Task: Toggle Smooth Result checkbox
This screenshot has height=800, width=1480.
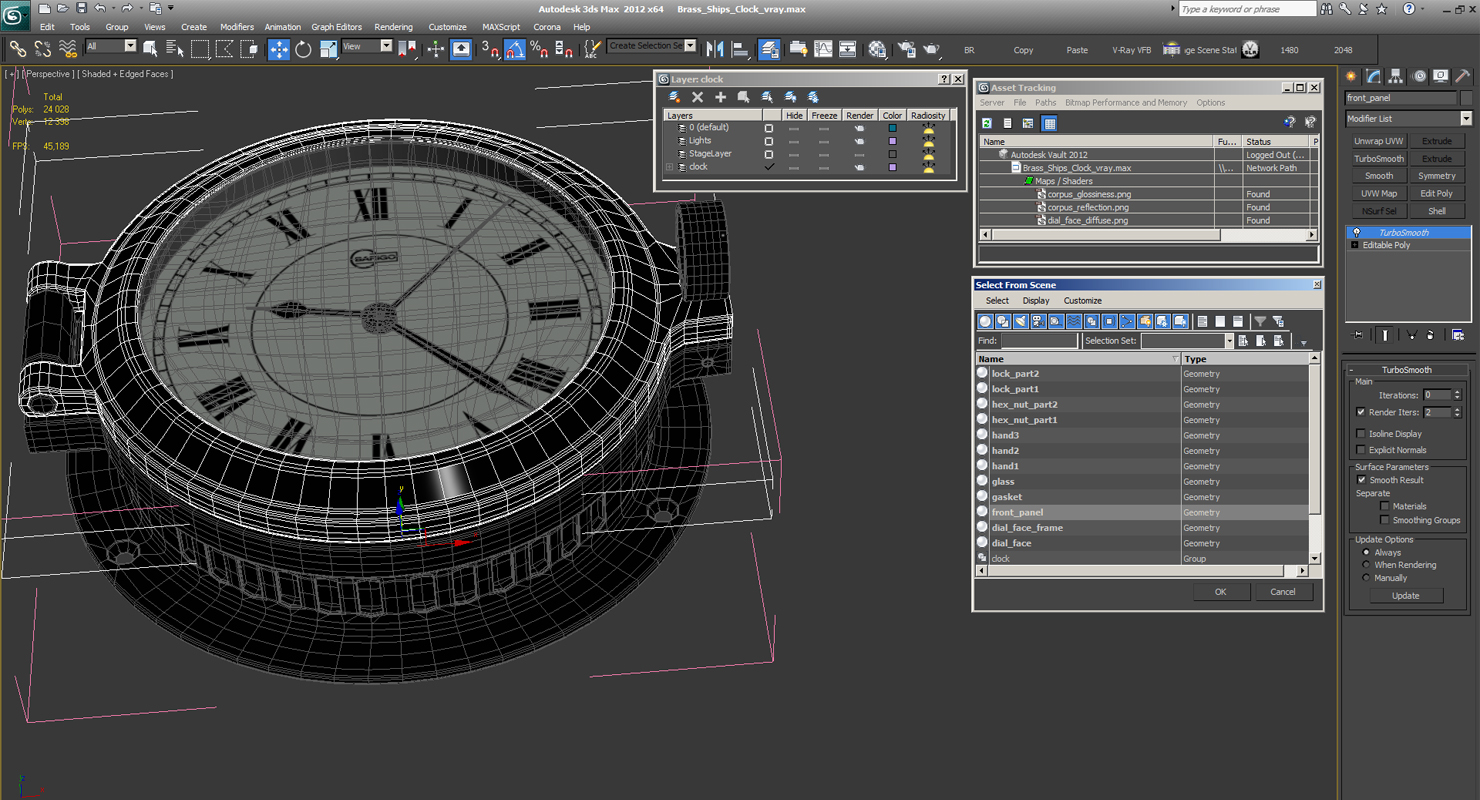Action: (1361, 480)
